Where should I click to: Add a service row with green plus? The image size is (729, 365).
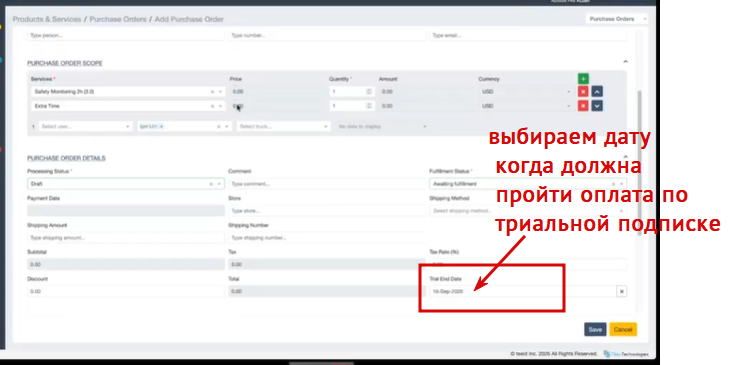point(583,79)
